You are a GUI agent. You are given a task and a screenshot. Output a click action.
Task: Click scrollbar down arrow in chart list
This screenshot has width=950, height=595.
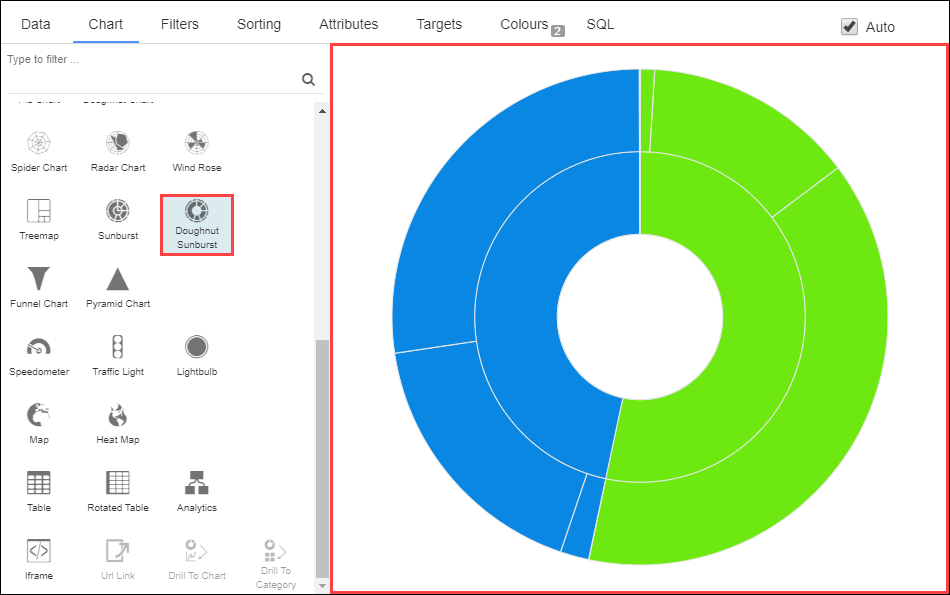[321, 584]
